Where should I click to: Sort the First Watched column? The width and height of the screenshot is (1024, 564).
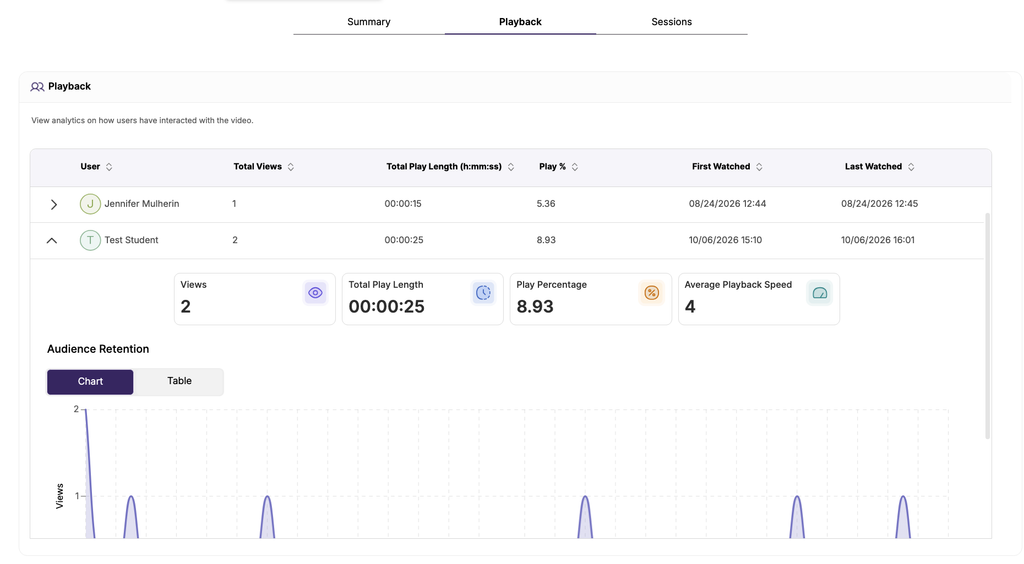click(x=759, y=167)
